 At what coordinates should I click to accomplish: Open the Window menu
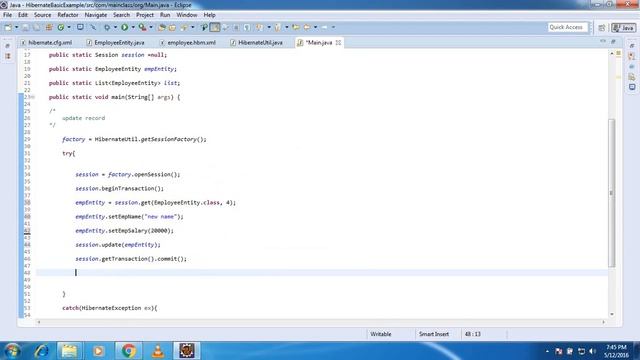click(x=187, y=15)
